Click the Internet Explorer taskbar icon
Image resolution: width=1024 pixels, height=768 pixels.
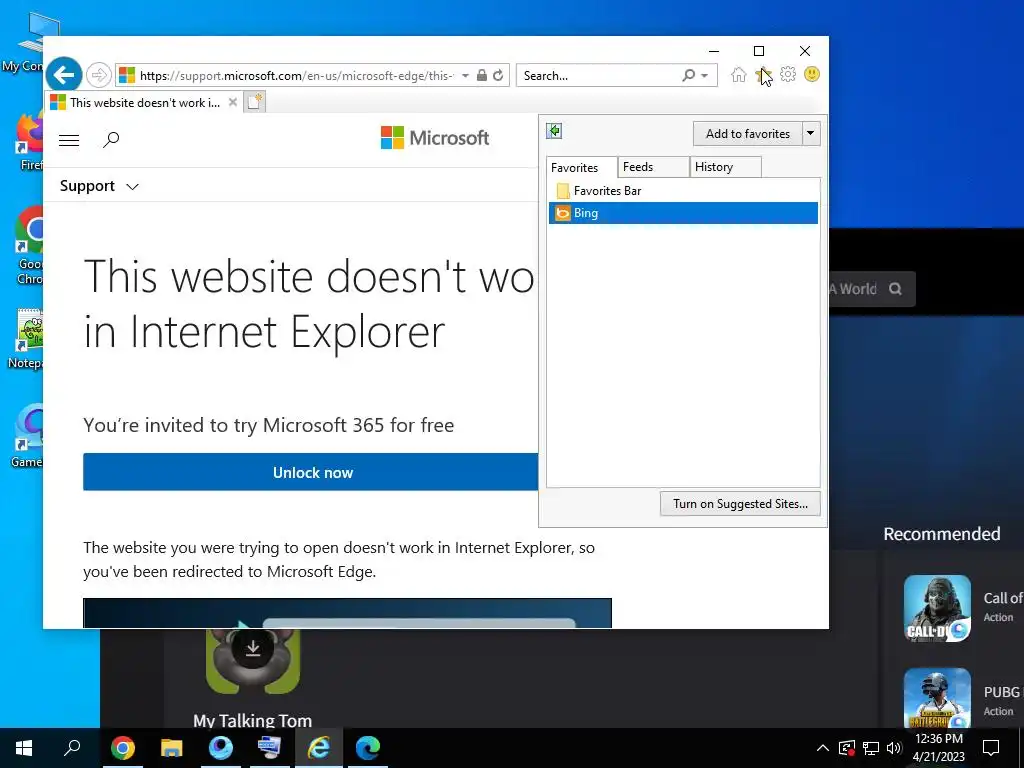[319, 748]
